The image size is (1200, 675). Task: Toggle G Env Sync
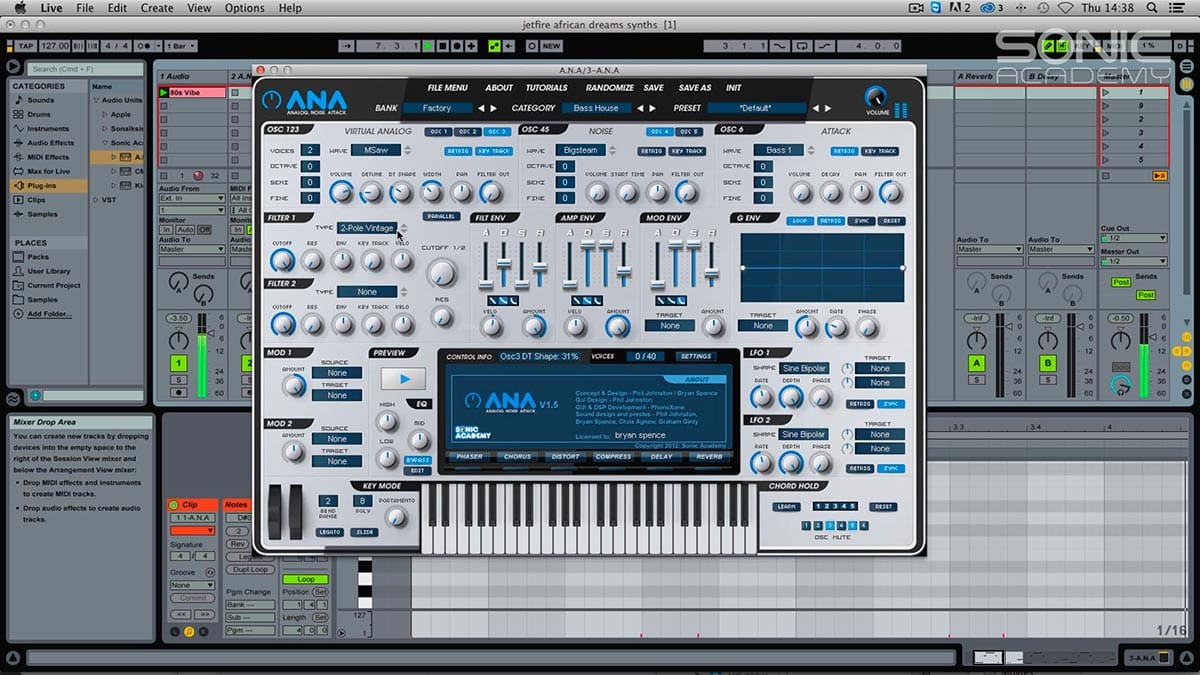(x=862, y=221)
